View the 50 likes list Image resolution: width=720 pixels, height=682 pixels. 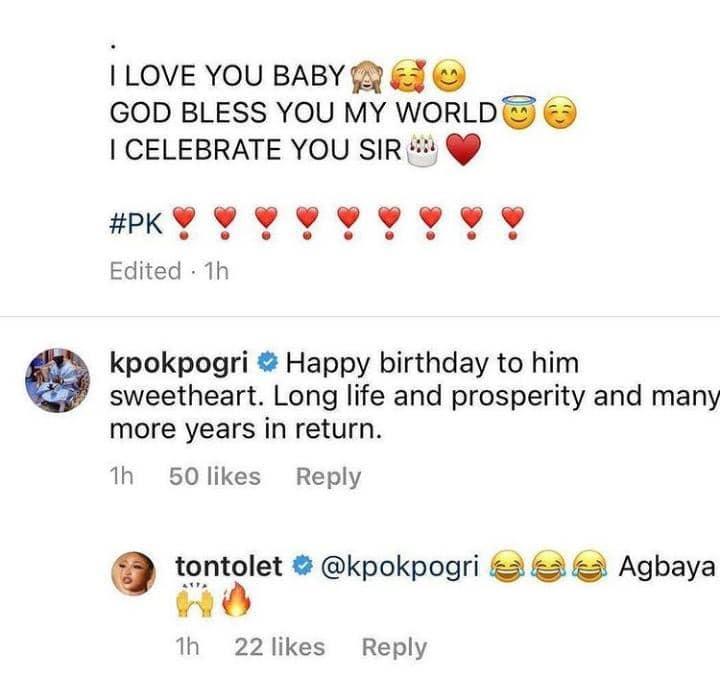click(214, 477)
